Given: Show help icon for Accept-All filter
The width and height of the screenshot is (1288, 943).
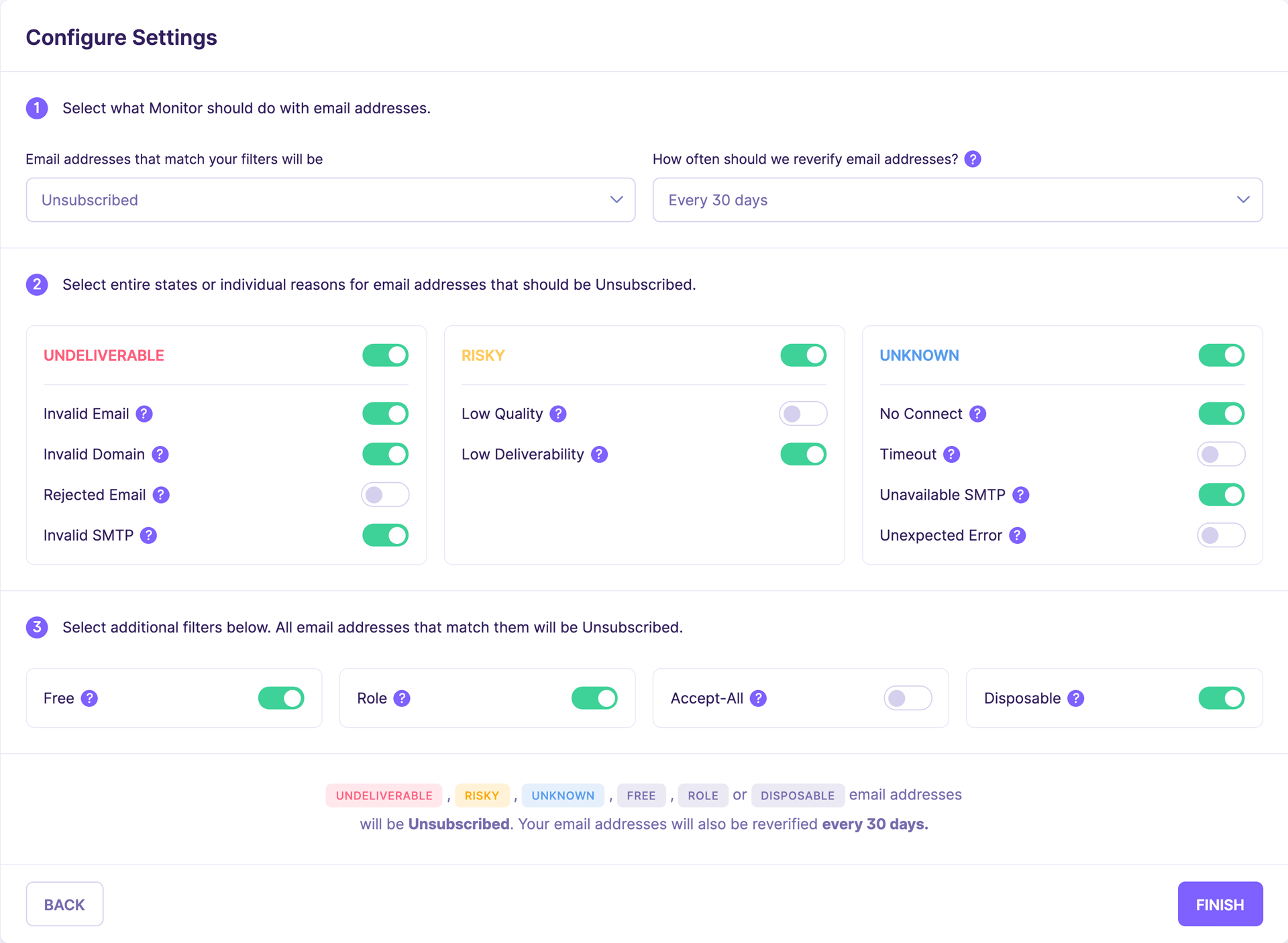Looking at the screenshot, I should [759, 698].
